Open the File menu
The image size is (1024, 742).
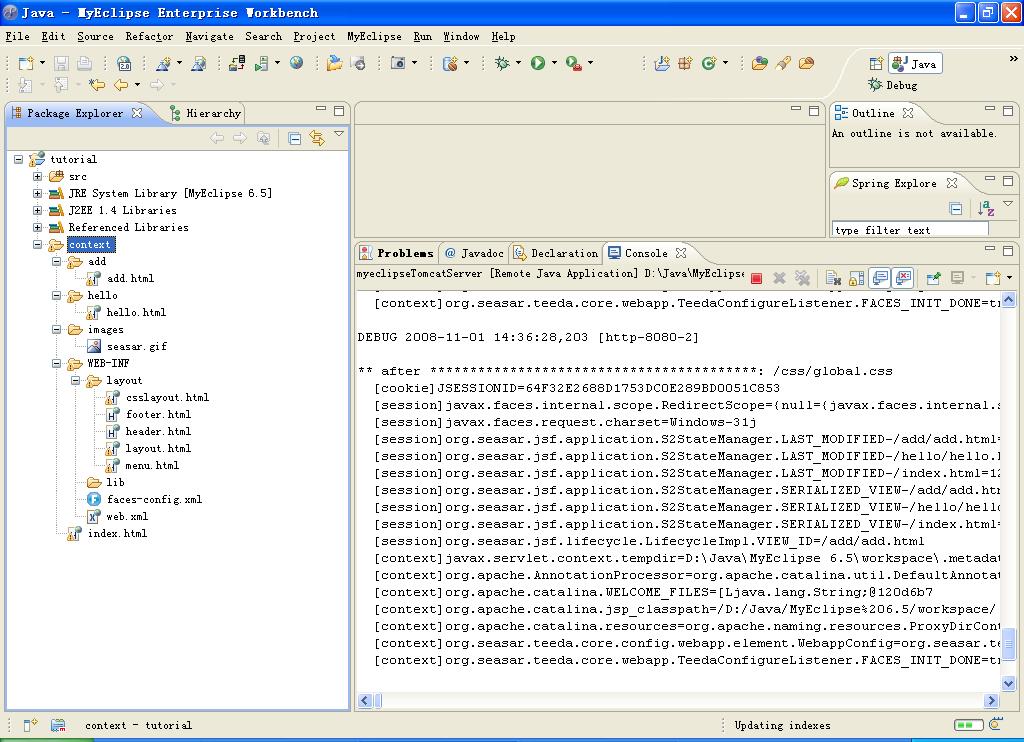(17, 37)
